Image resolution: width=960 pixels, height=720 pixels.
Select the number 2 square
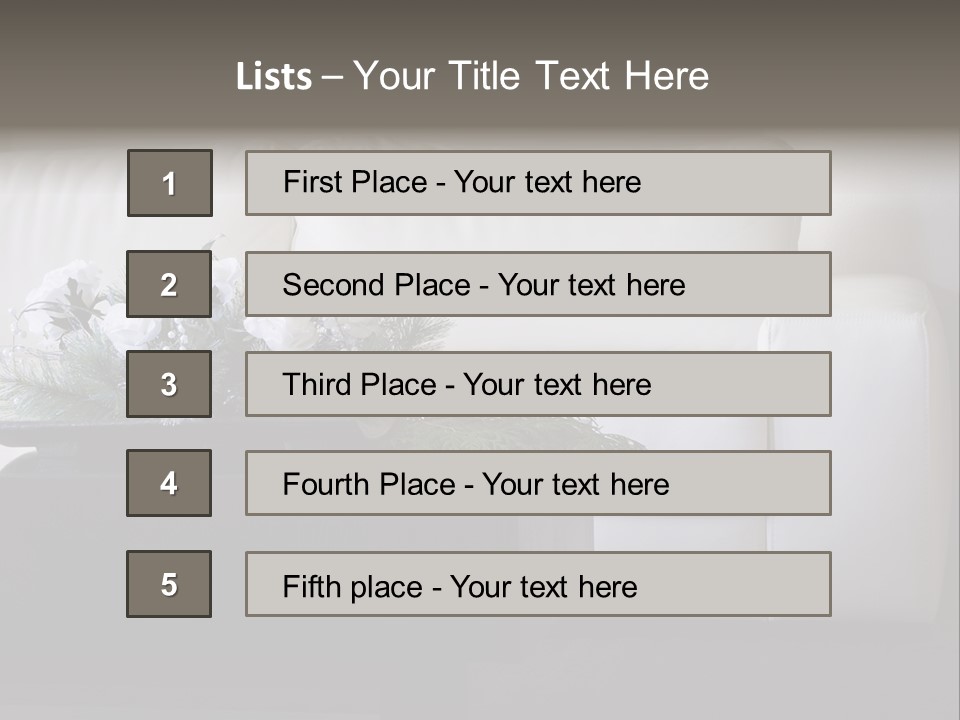coord(169,284)
